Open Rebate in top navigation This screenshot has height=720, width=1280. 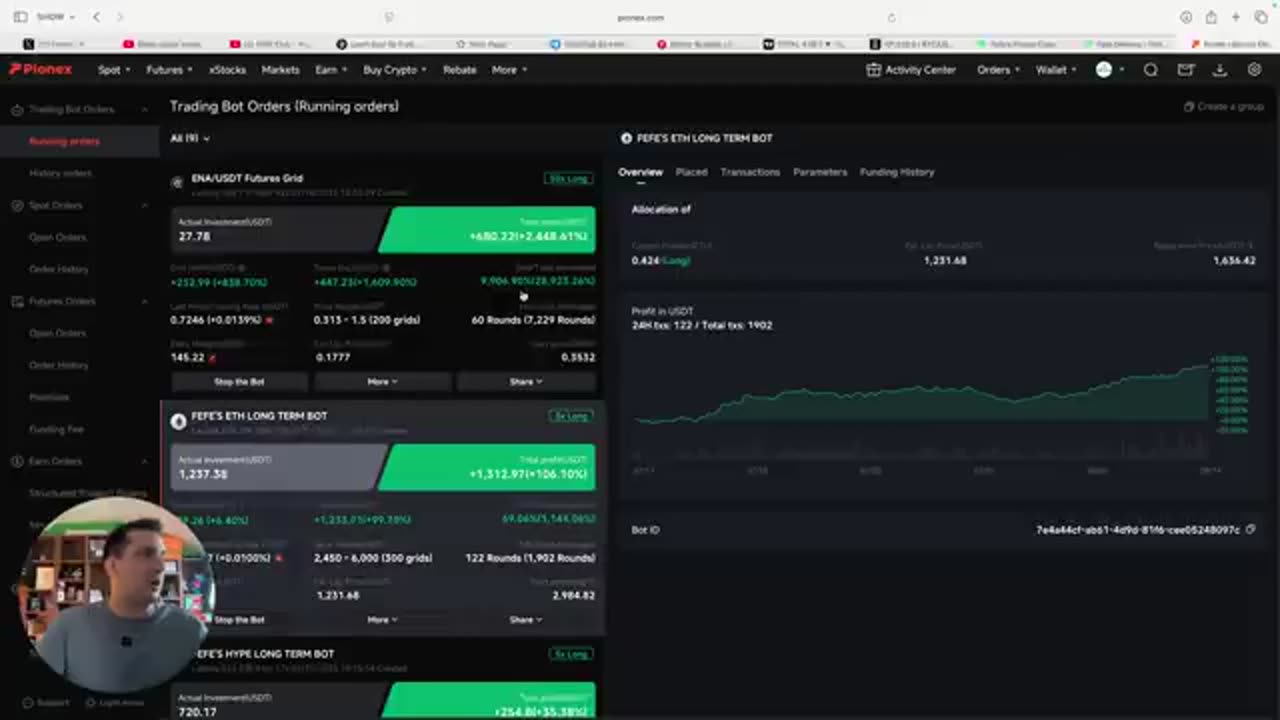459,70
